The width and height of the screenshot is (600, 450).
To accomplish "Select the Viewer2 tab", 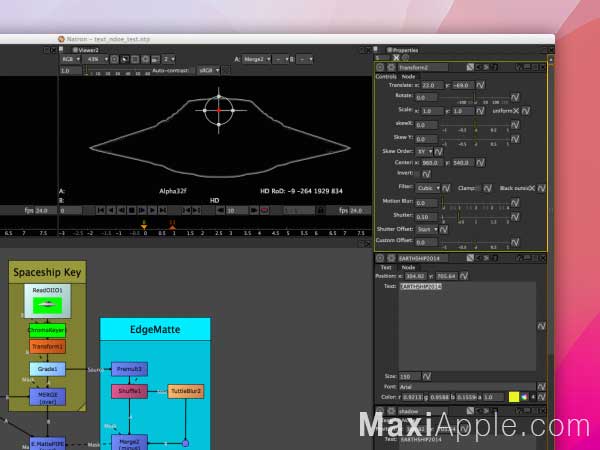I will (x=86, y=50).
